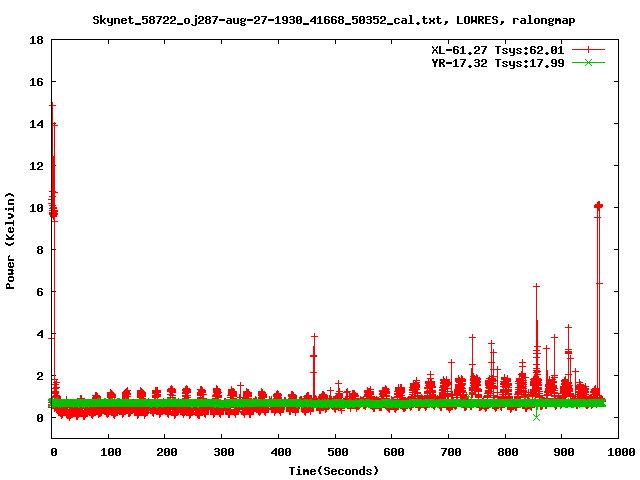Click x-axis tick label 600
This screenshot has width=640, height=480.
coord(394,452)
